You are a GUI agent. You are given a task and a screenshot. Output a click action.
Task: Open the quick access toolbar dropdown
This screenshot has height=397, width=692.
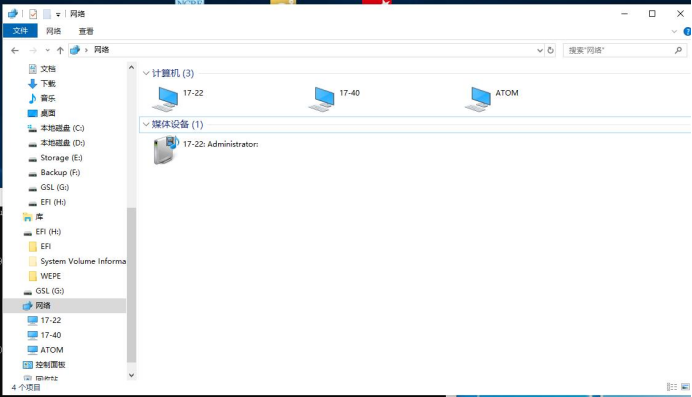58,15
